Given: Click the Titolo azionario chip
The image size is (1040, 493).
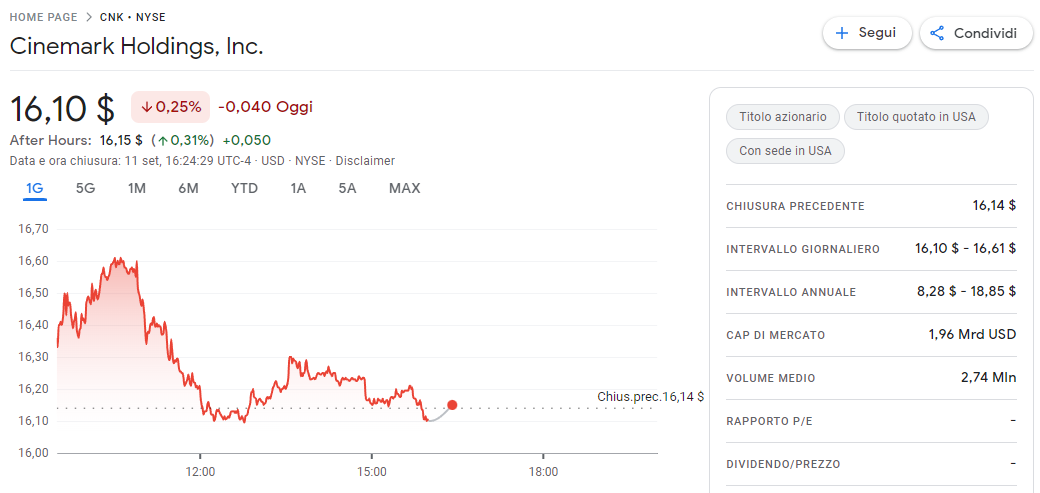Looking at the screenshot, I should point(783,117).
